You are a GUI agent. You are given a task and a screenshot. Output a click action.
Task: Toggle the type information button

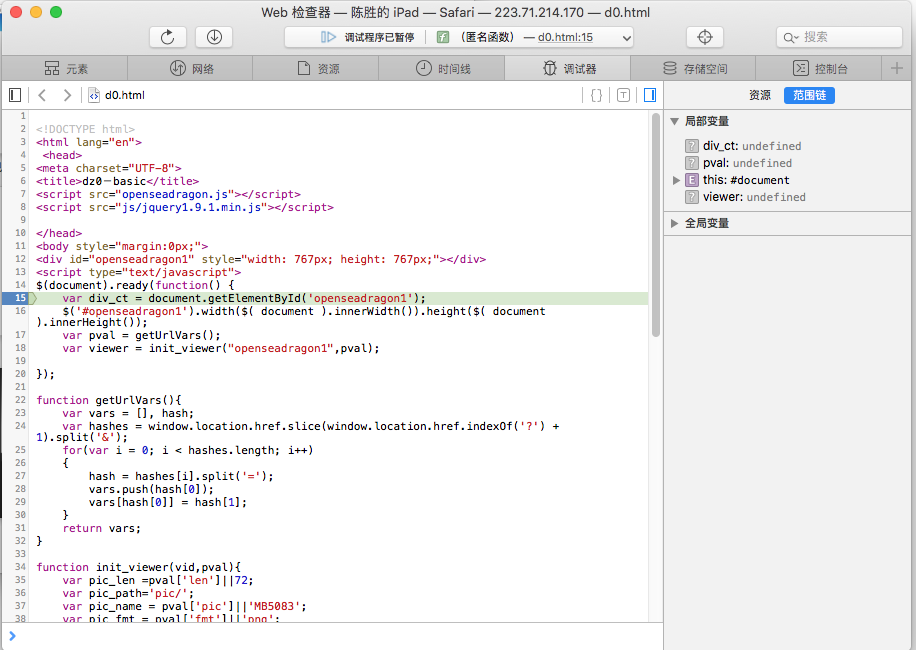[623, 95]
